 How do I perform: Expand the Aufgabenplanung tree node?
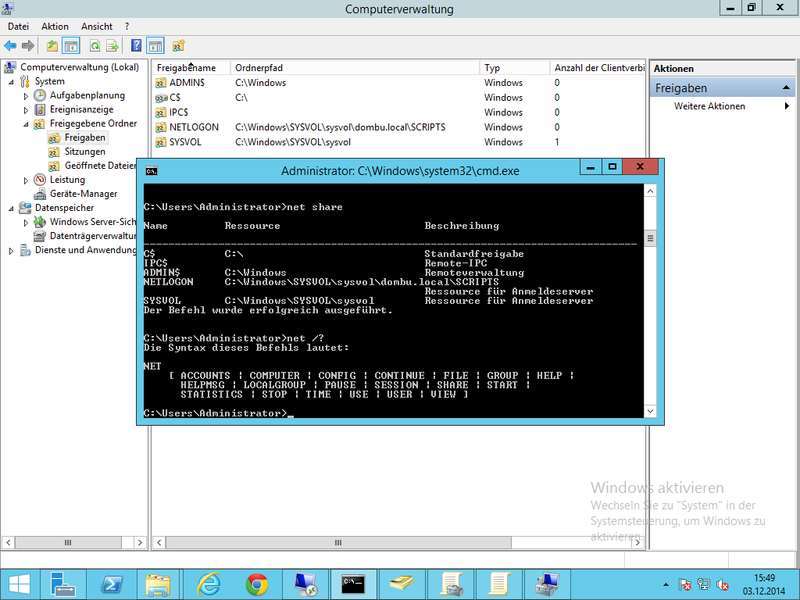click(x=27, y=96)
